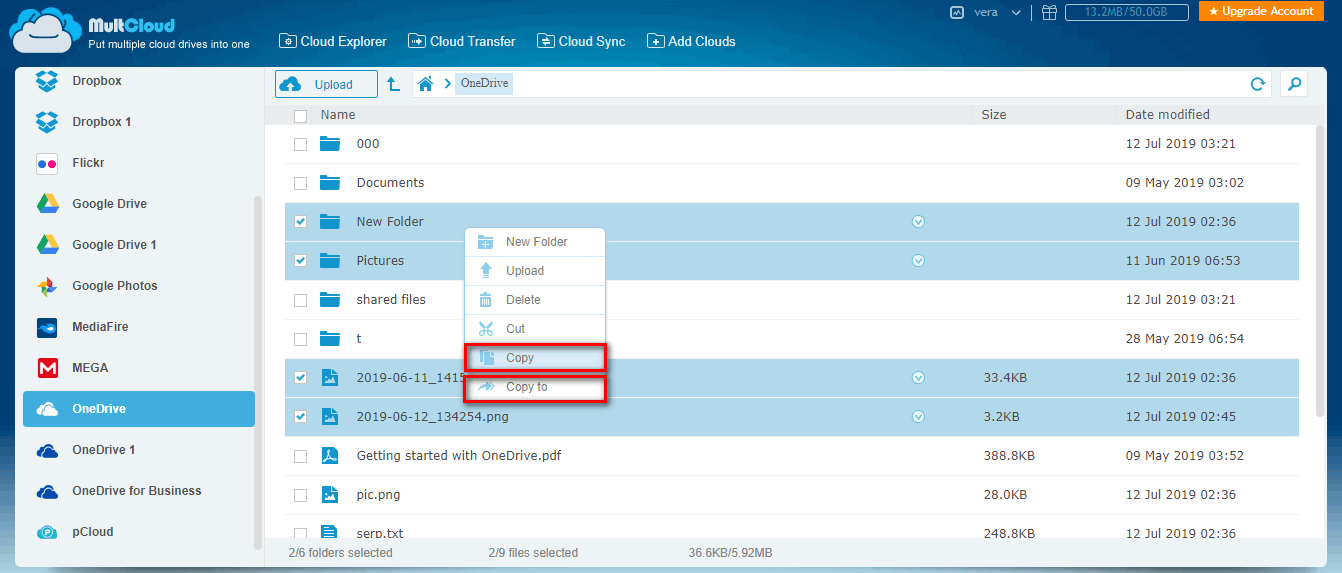
Task: Choose Copy in context menu
Action: tap(535, 358)
